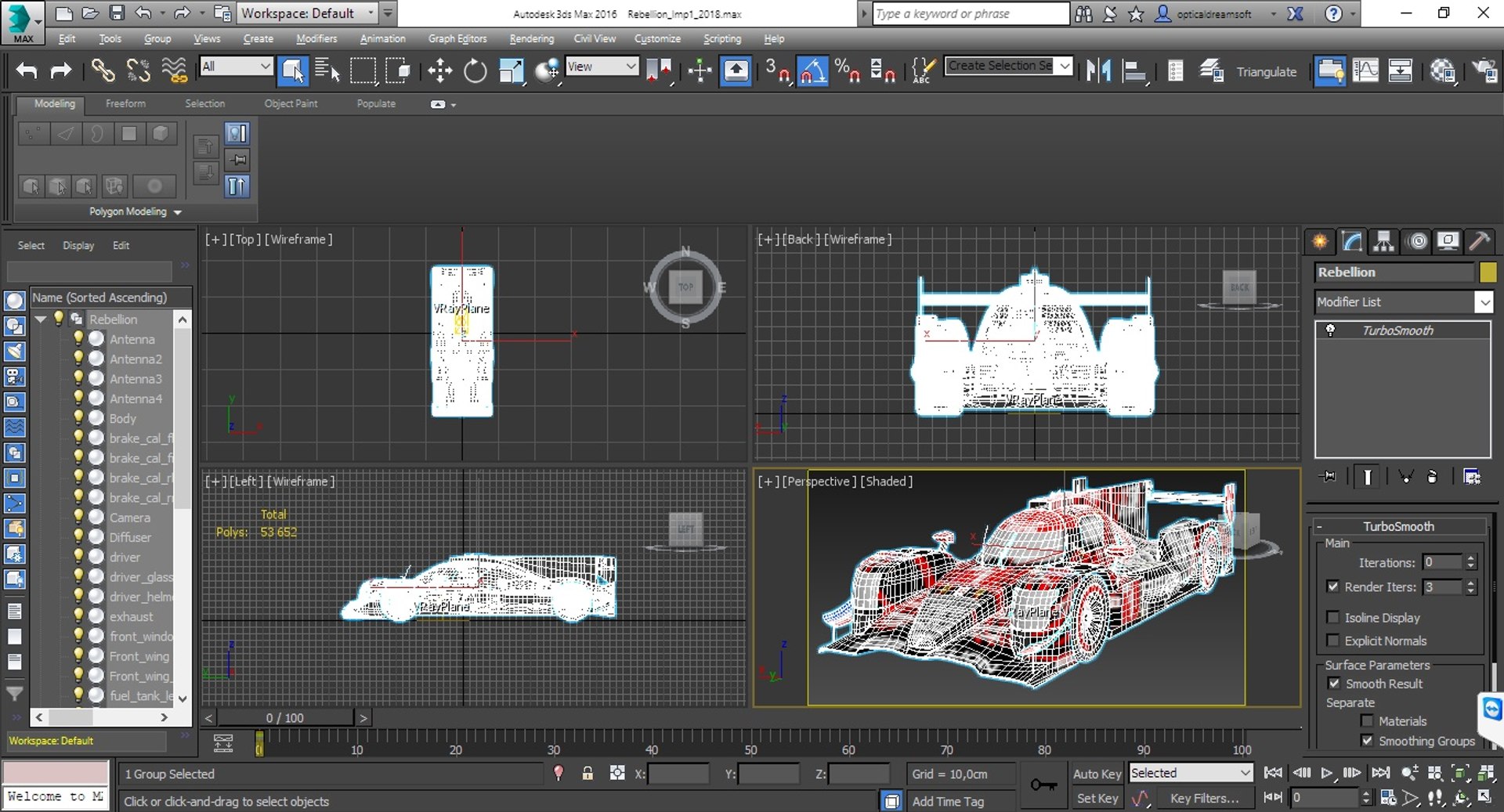This screenshot has width=1504, height=812.
Task: Open the Utilities hammer panel tab
Action: point(1479,241)
